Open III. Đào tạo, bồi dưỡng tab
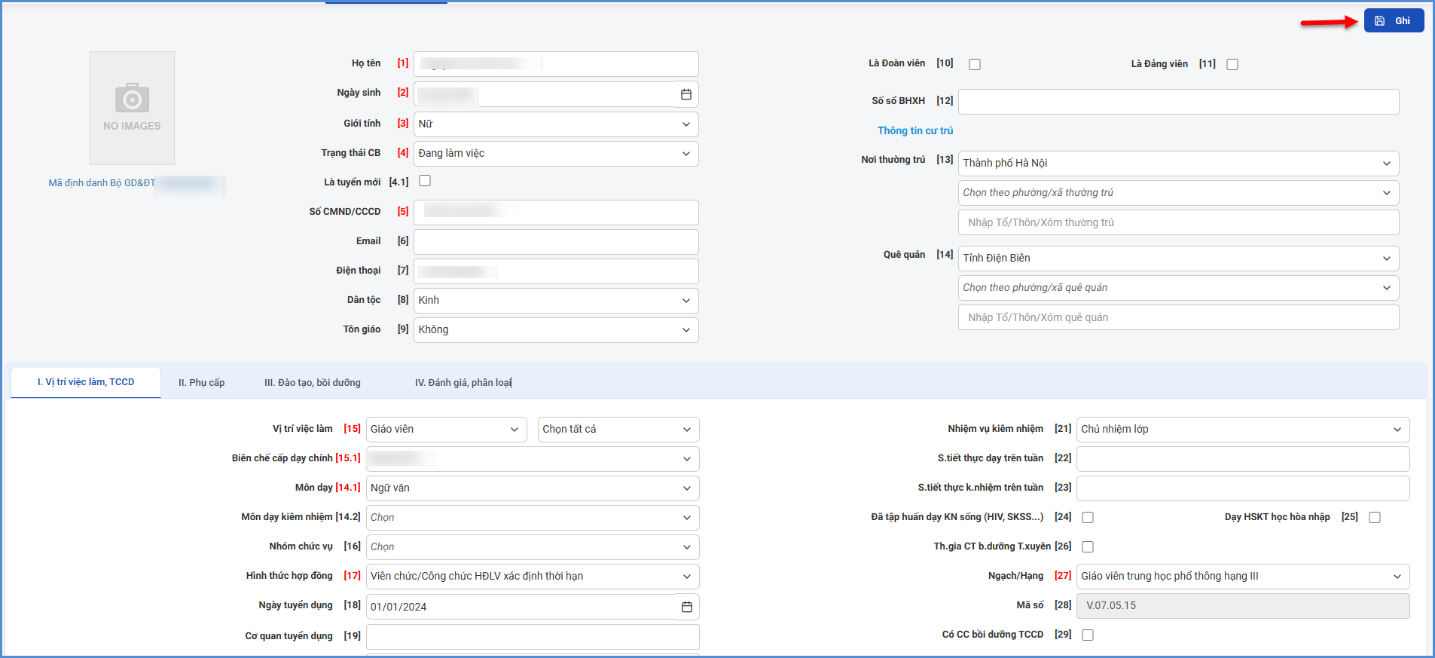1435x658 pixels. [x=312, y=383]
